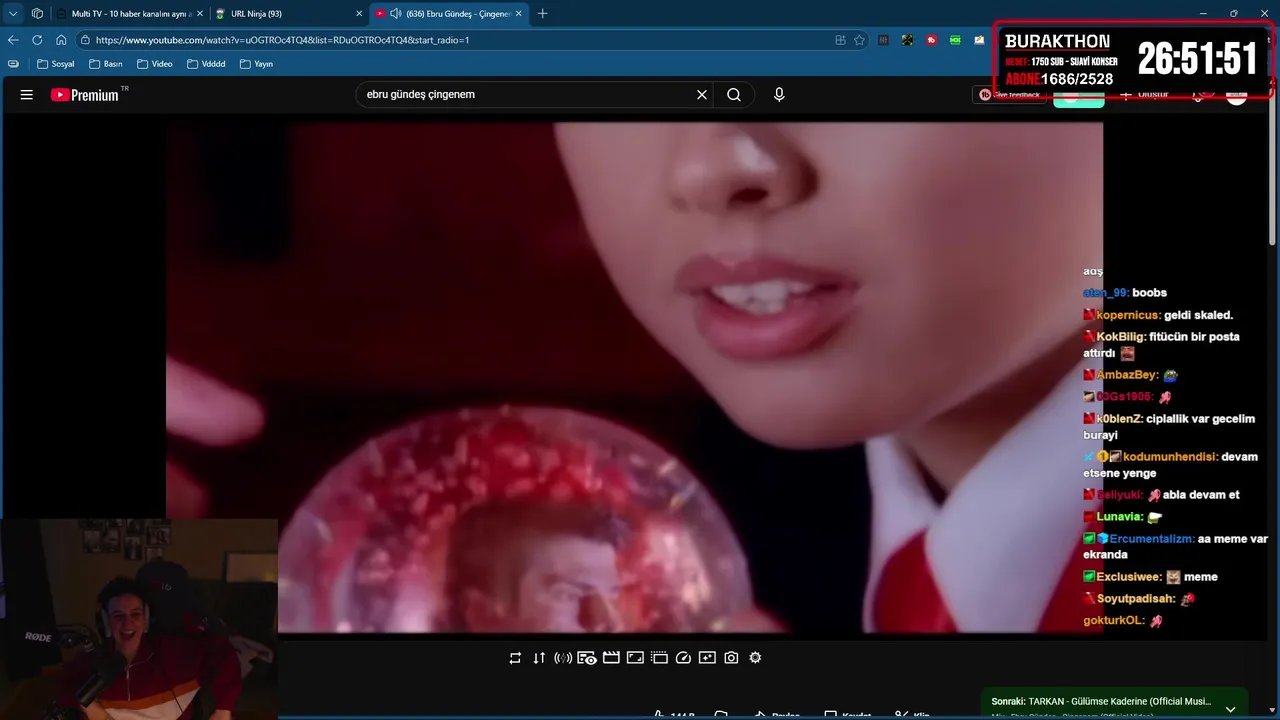
Task: Click the filmstrip player icon
Action: [x=659, y=658]
